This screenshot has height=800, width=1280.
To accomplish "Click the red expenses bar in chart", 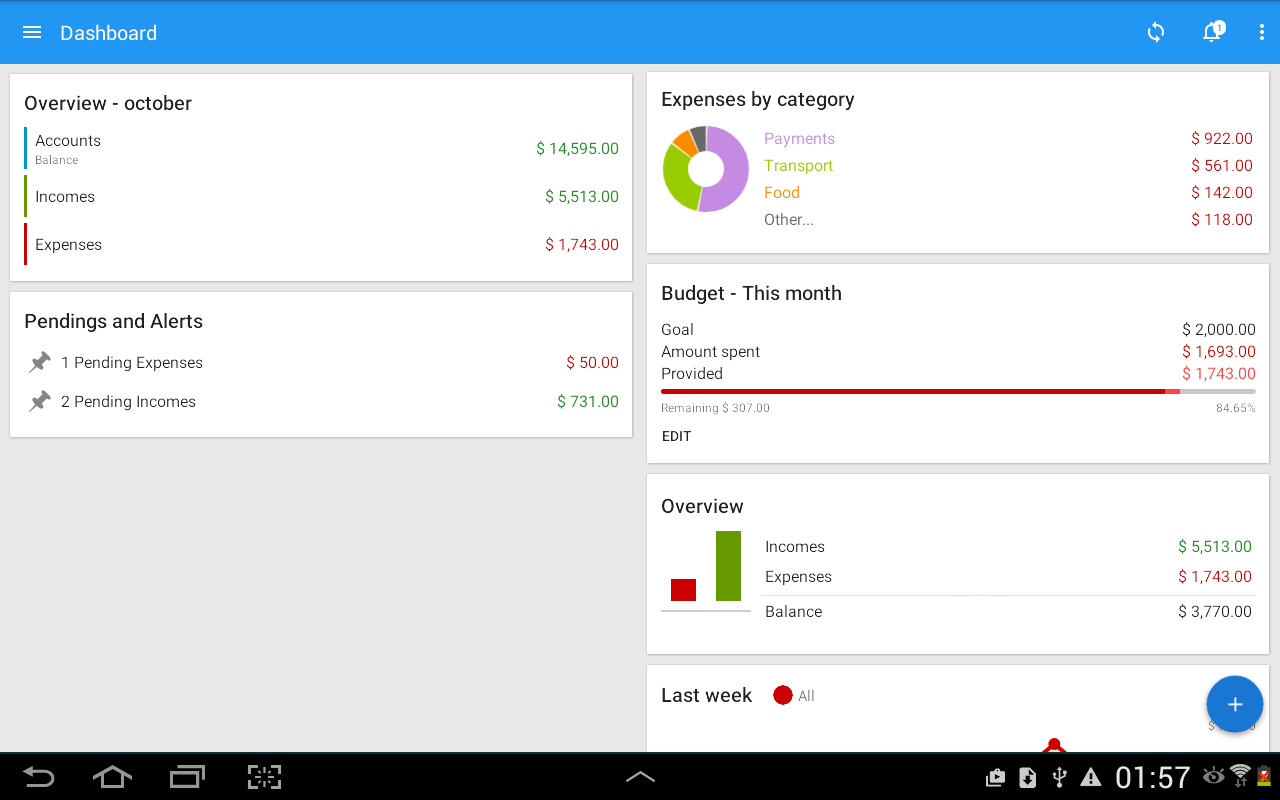I will (x=683, y=590).
